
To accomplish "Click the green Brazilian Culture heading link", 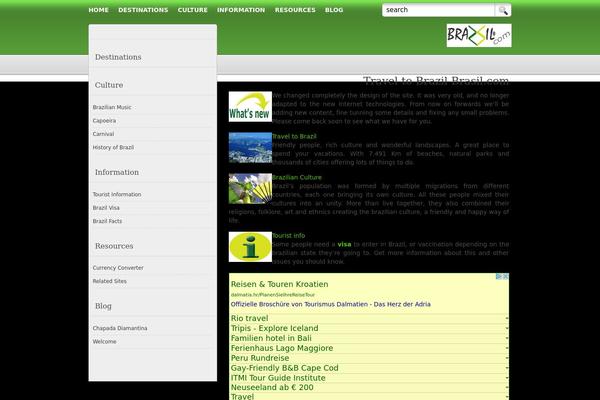I will (297, 177).
